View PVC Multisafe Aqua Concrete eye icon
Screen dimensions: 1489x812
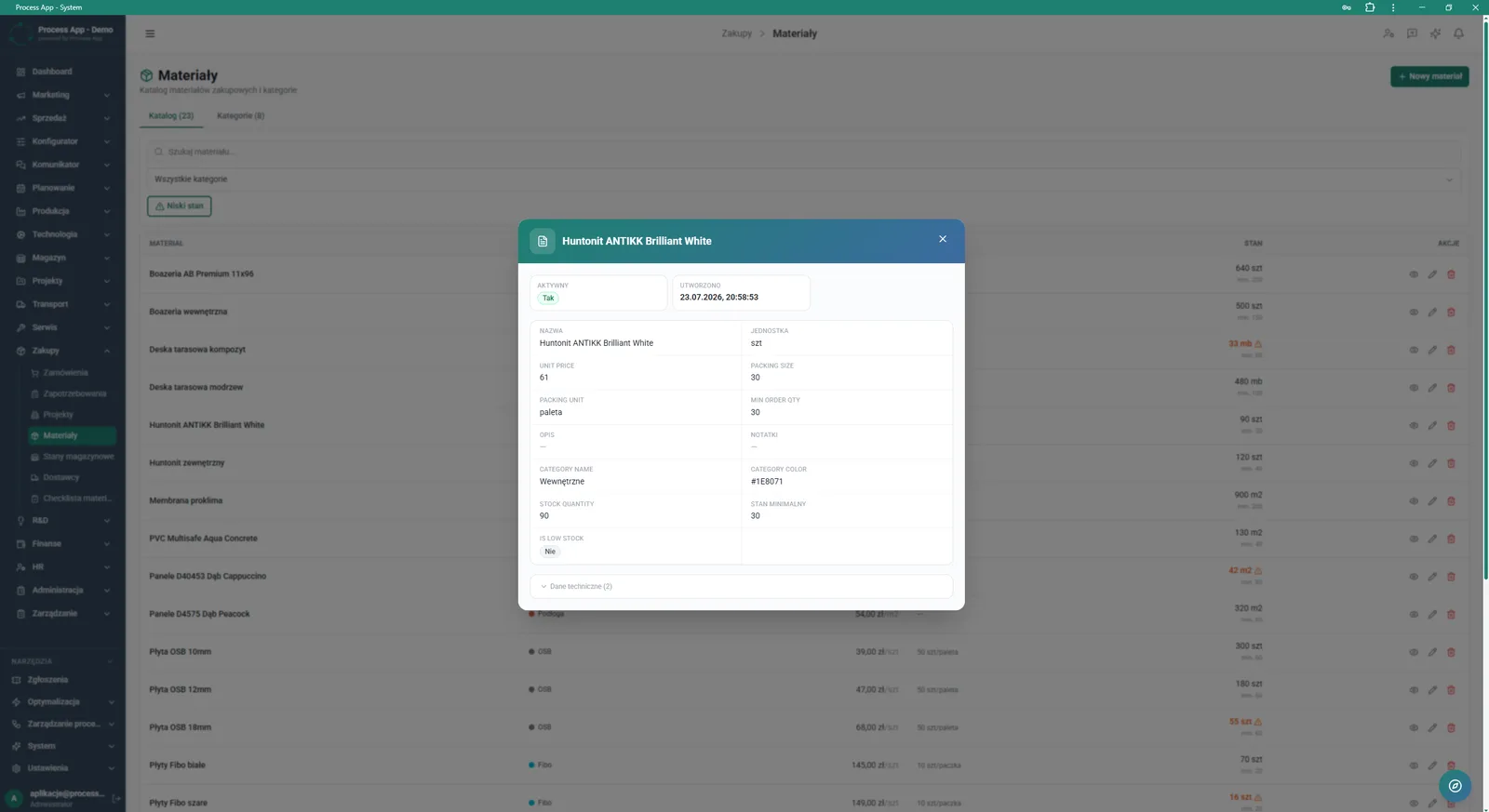click(x=1414, y=539)
